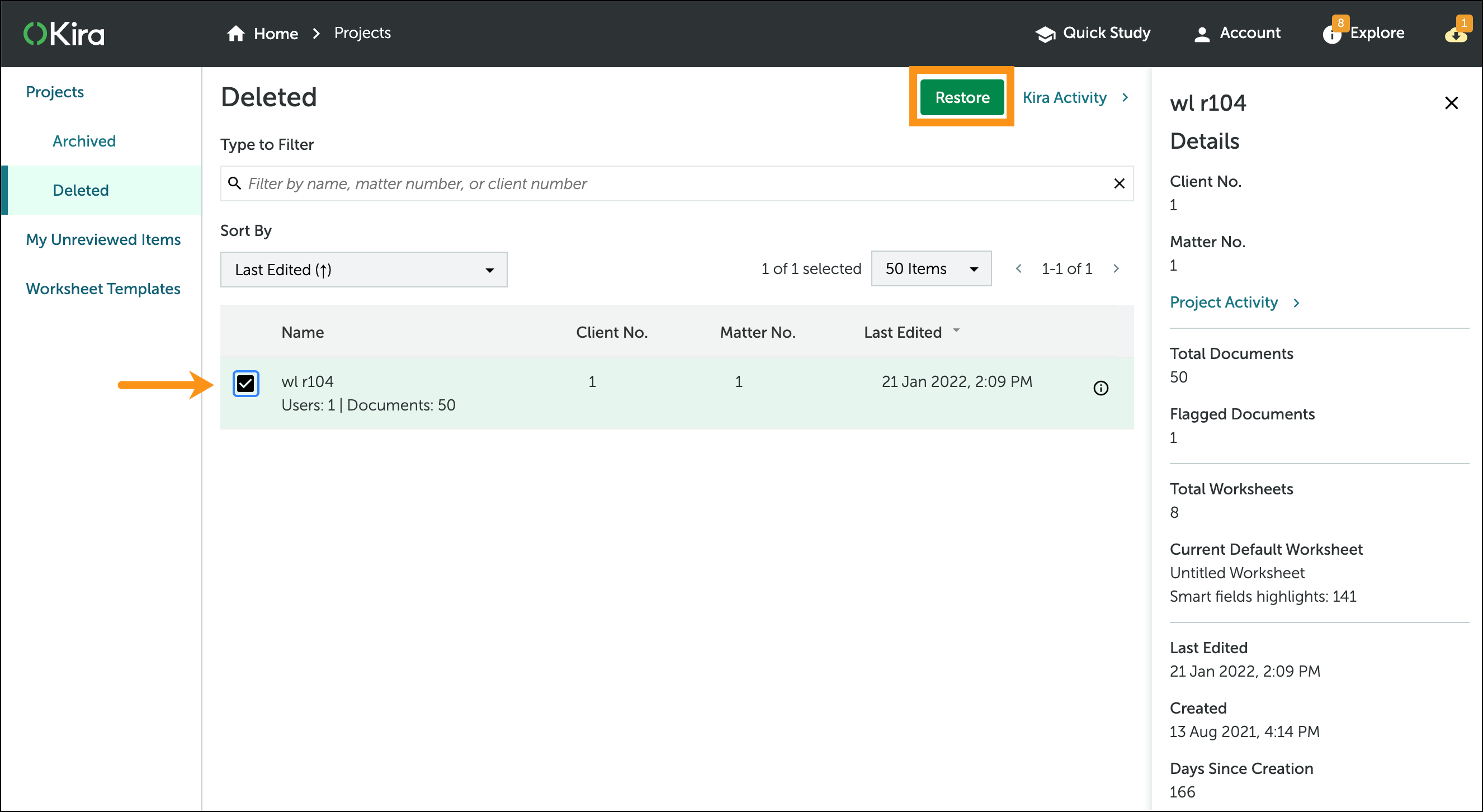Go to next page arrow
1483x812 pixels.
1116,268
